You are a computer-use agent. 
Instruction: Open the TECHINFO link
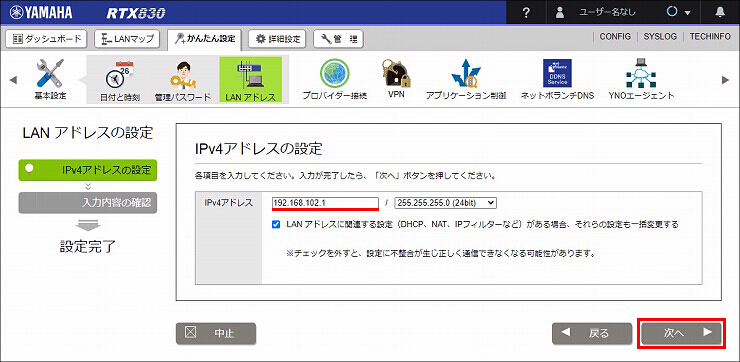coord(710,36)
